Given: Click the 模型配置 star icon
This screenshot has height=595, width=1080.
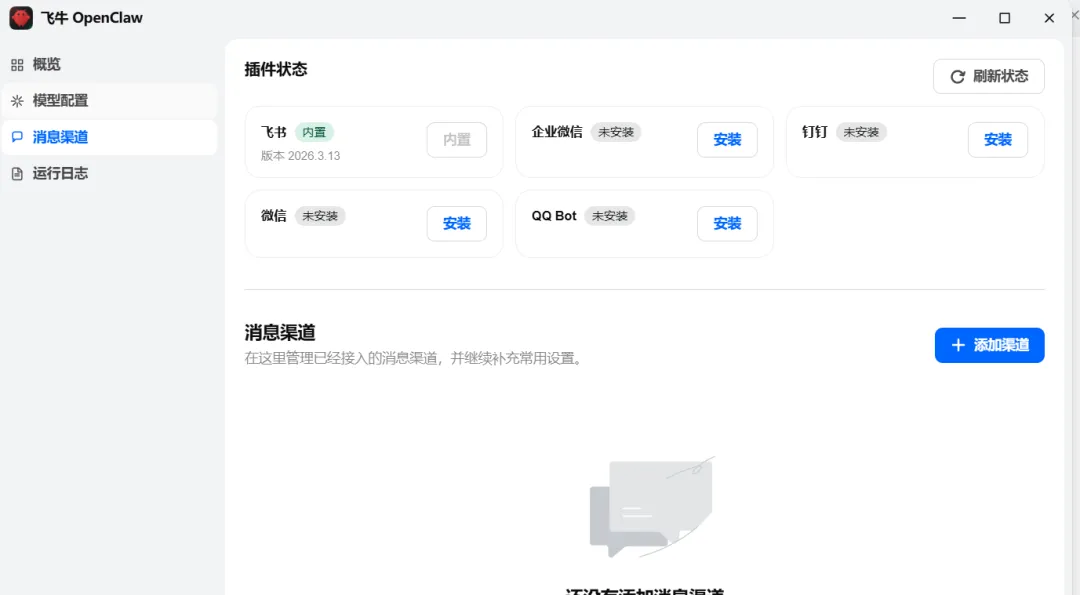Looking at the screenshot, I should (x=17, y=101).
